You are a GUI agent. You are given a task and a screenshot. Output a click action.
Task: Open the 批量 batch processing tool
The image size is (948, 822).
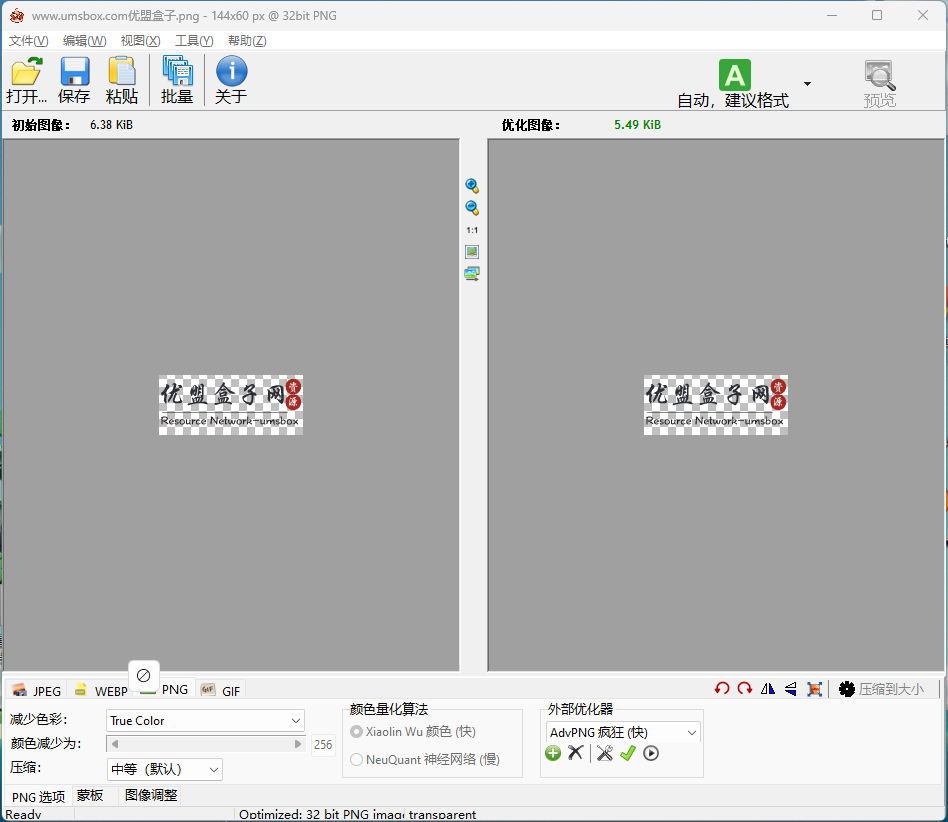pyautogui.click(x=177, y=80)
